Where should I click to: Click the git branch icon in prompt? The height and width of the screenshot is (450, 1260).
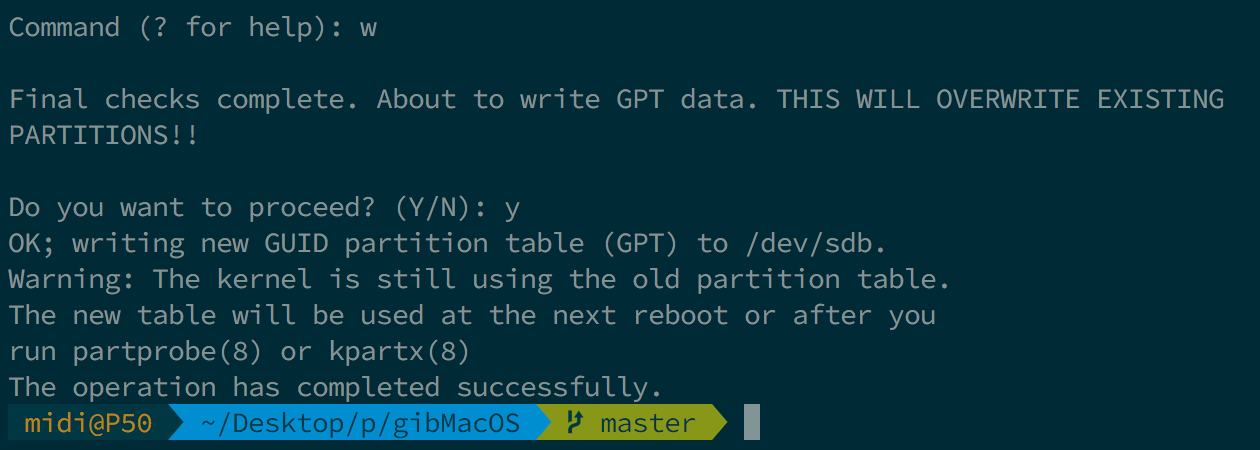[573, 423]
